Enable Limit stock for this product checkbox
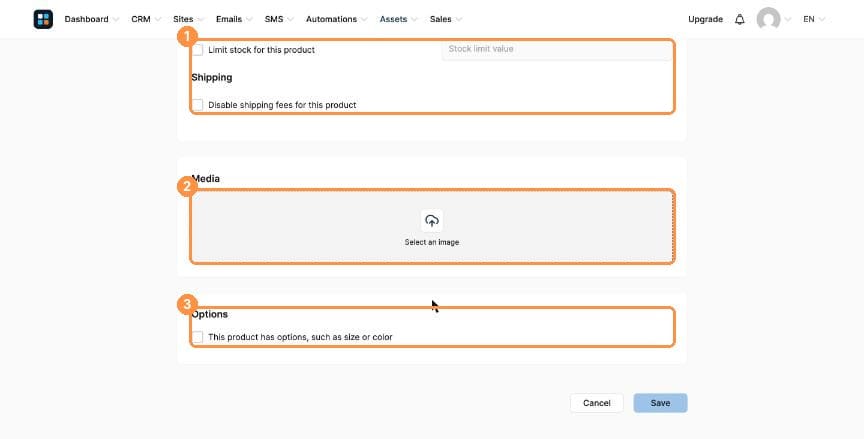This screenshot has height=439, width=864. pyautogui.click(x=197, y=50)
